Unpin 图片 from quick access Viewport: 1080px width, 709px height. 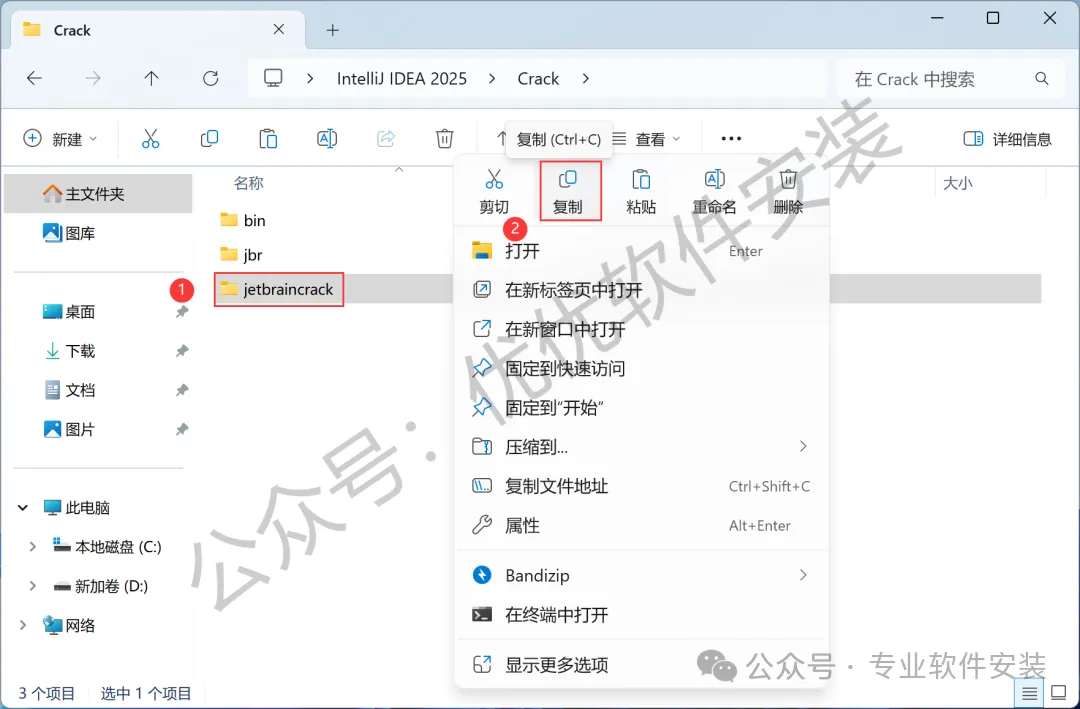click(182, 429)
